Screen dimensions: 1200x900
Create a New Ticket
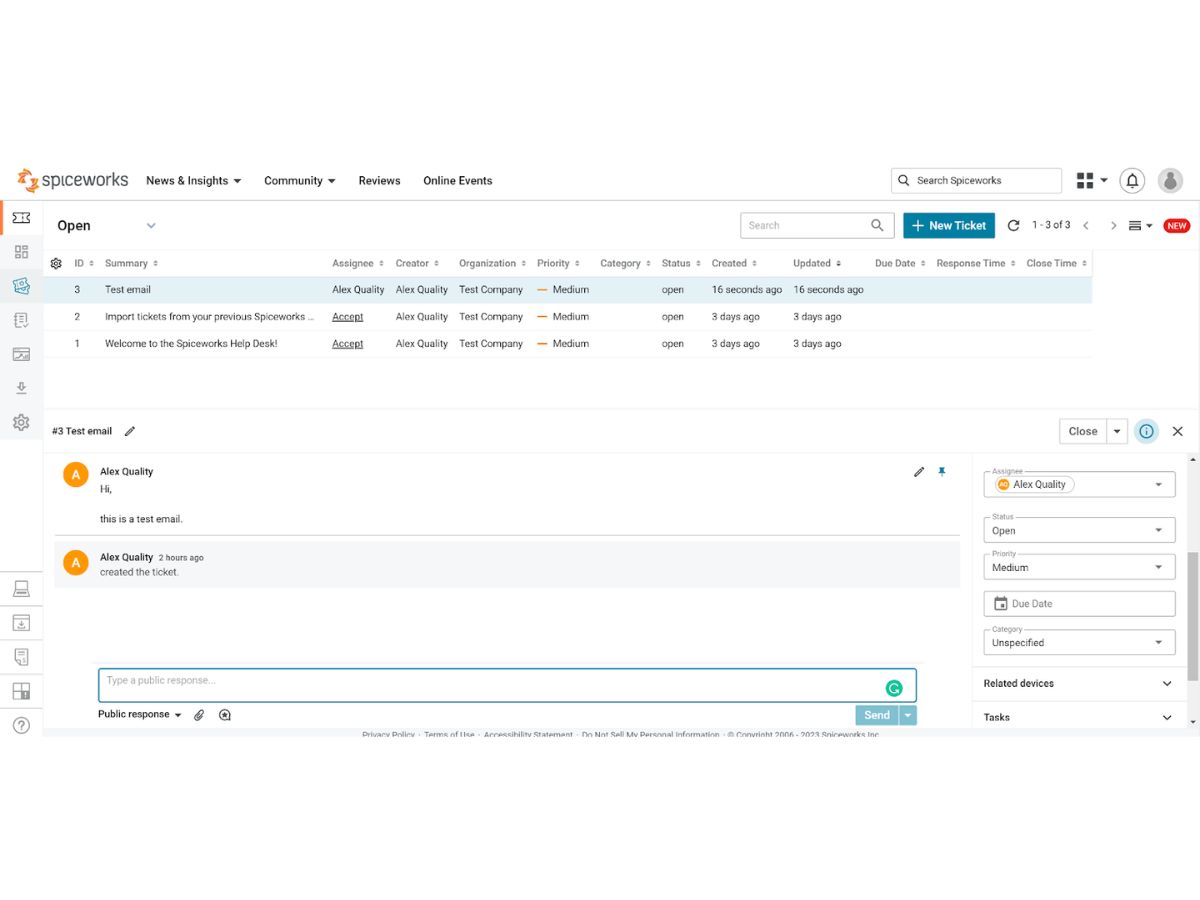pyautogui.click(x=949, y=226)
